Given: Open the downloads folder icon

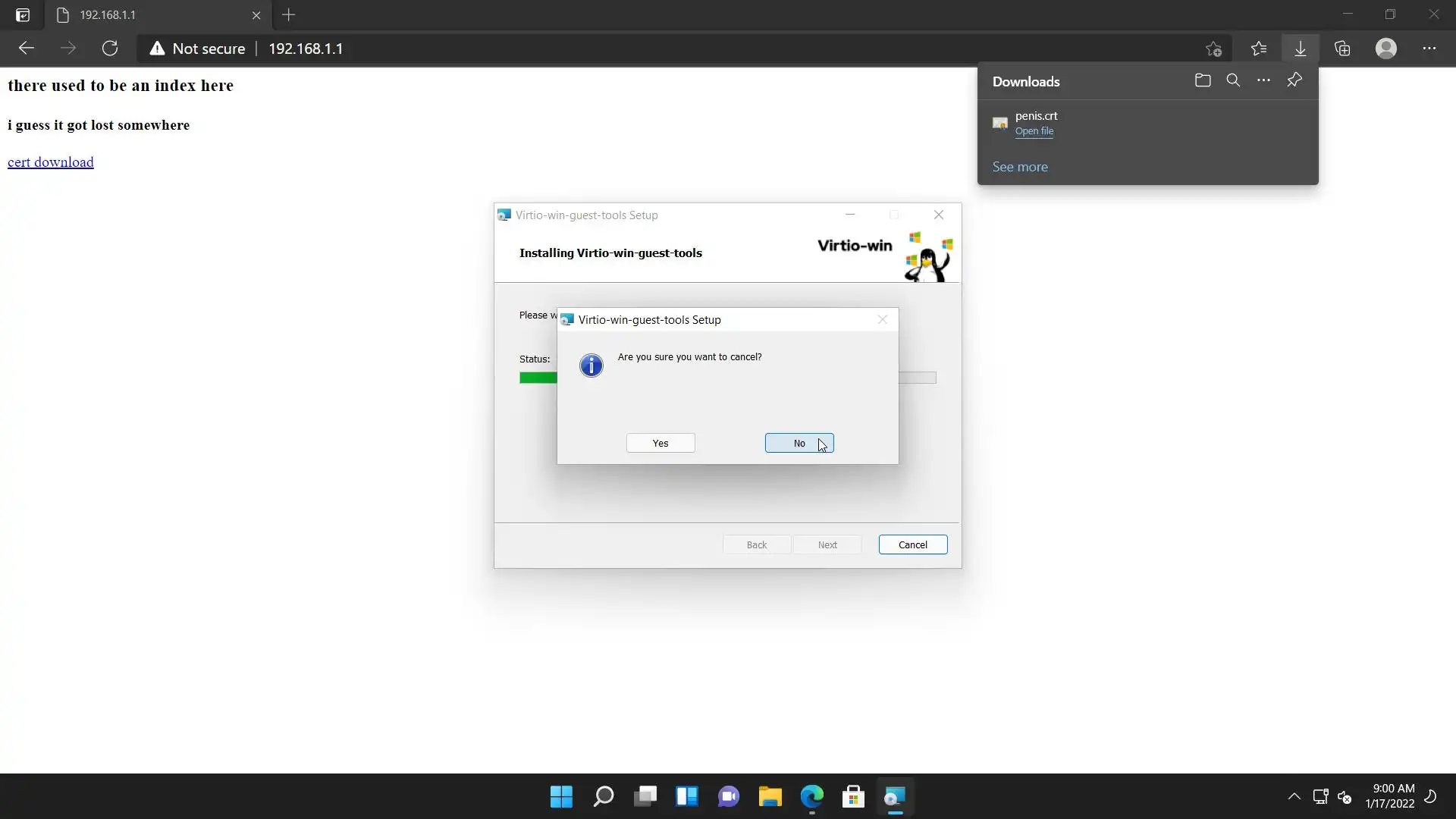Looking at the screenshot, I should (1202, 80).
